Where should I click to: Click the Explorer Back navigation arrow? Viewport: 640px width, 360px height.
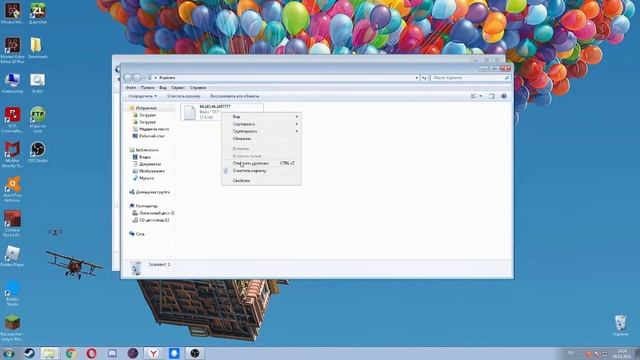[128, 78]
